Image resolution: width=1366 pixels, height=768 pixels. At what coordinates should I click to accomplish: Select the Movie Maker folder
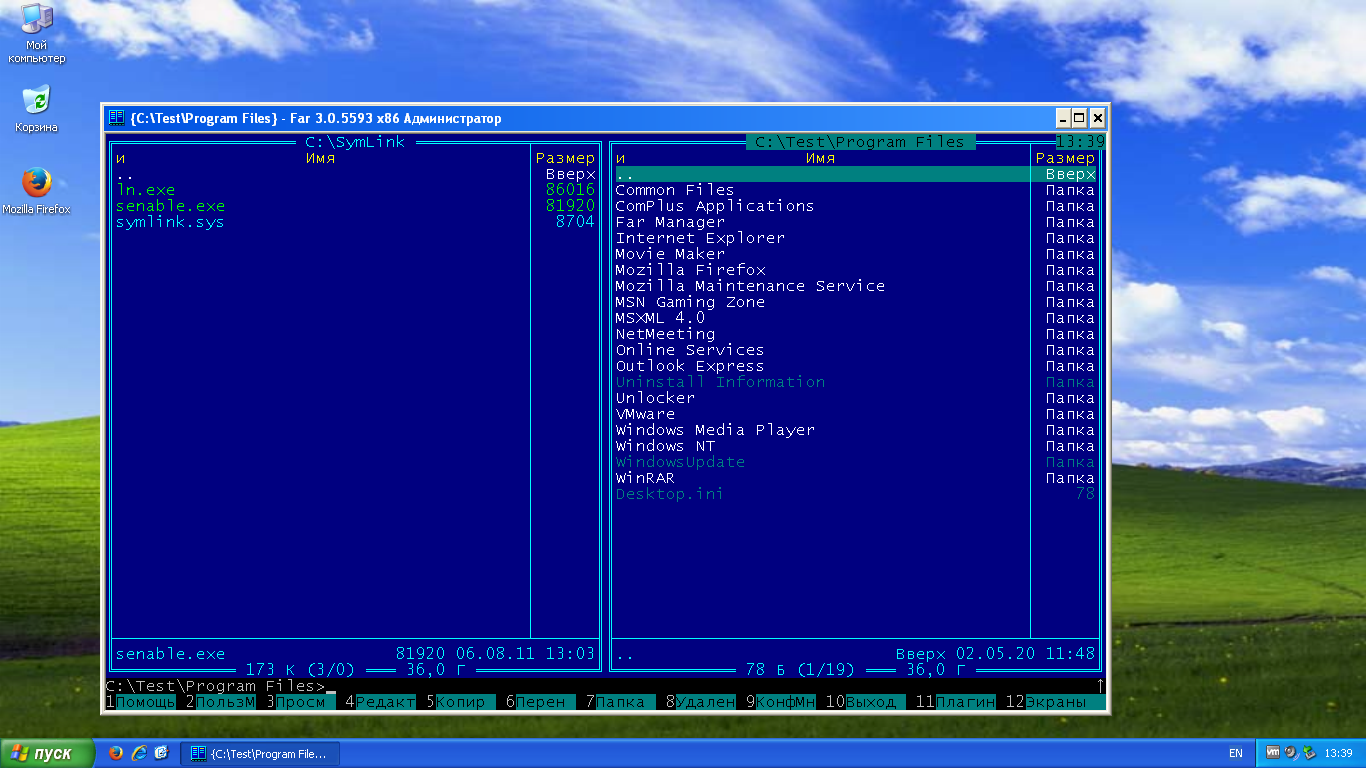[x=671, y=254]
